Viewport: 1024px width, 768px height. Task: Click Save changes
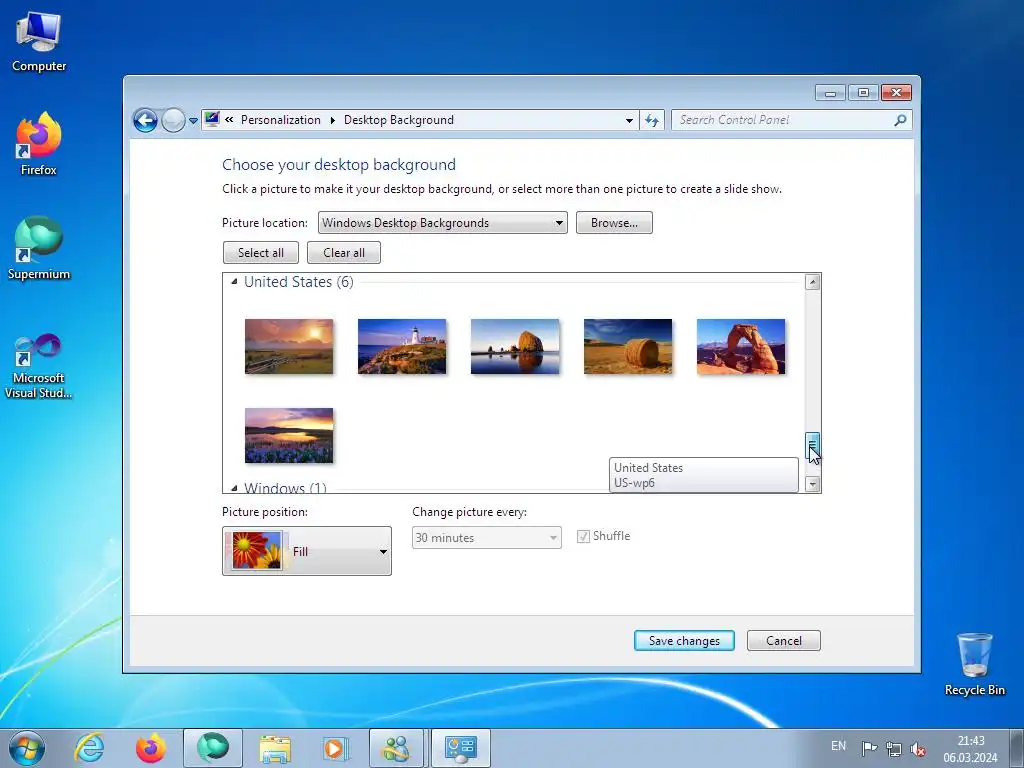tap(684, 641)
